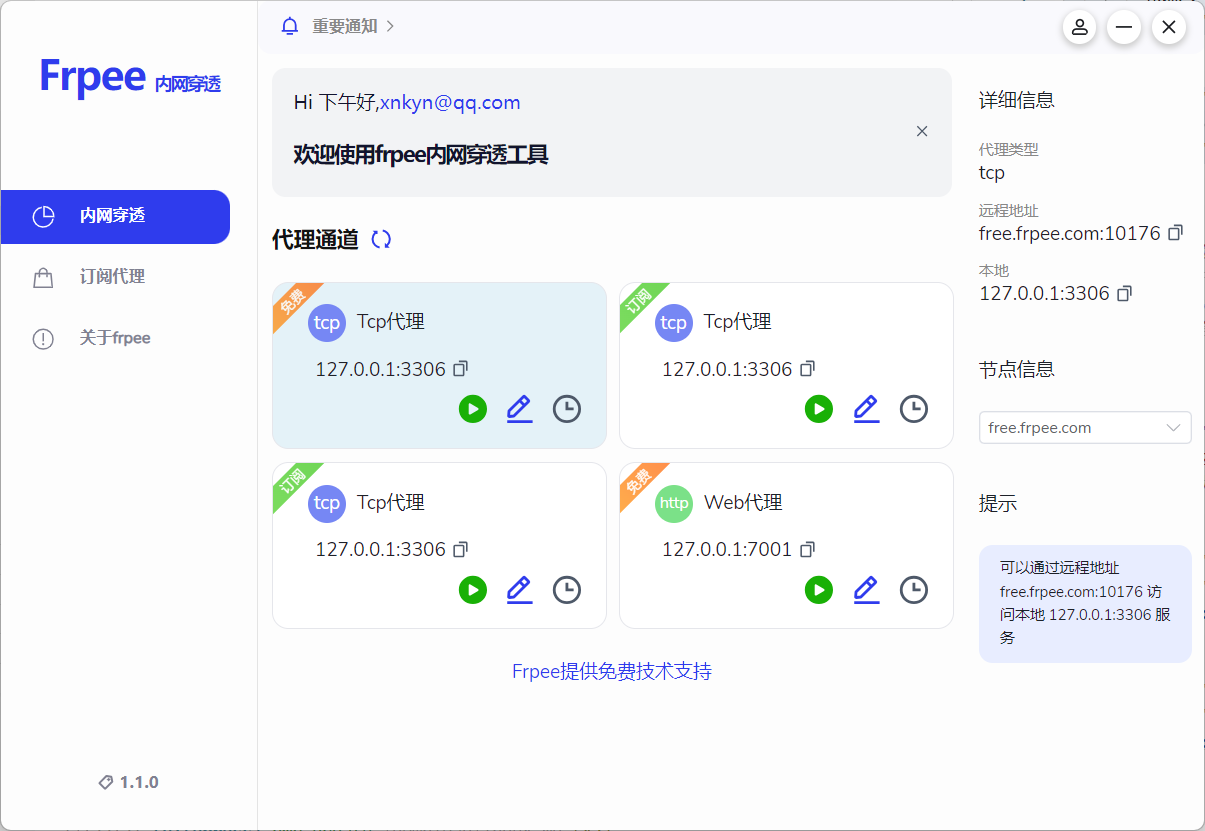Expand the free.frpee.com node dropdown
Image resolution: width=1205 pixels, height=831 pixels.
[x=1085, y=427]
